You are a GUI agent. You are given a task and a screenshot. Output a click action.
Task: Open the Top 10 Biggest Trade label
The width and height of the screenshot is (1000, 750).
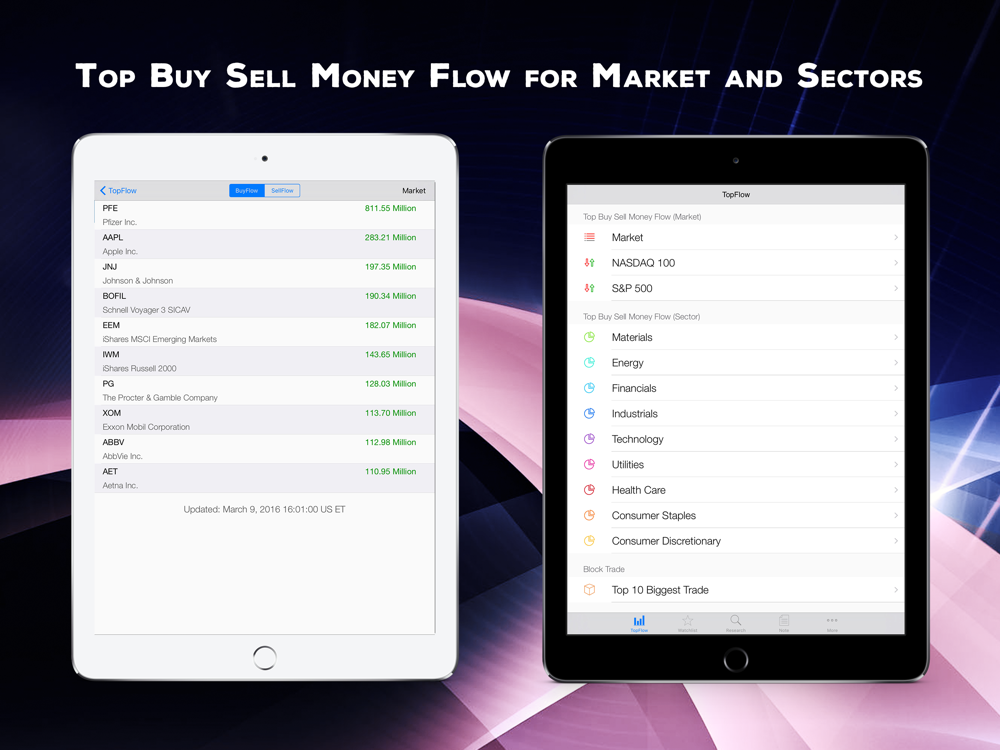pos(660,590)
